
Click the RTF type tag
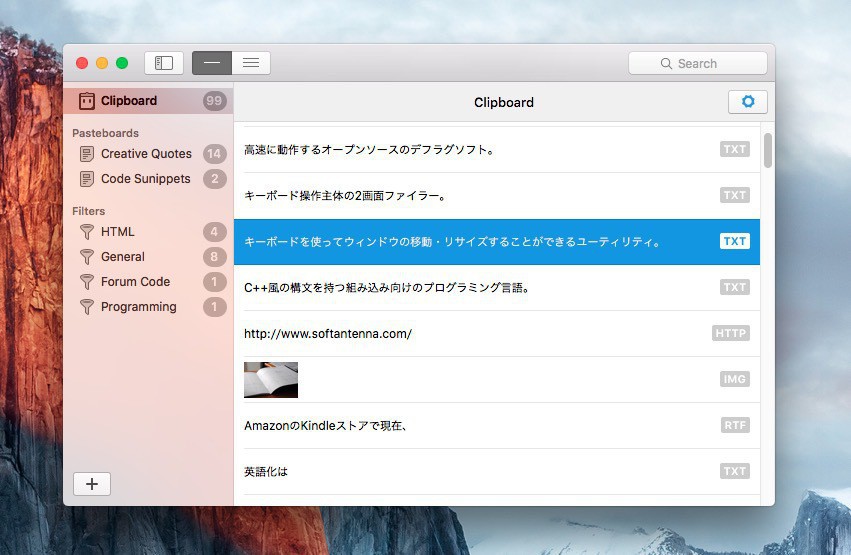click(x=735, y=425)
